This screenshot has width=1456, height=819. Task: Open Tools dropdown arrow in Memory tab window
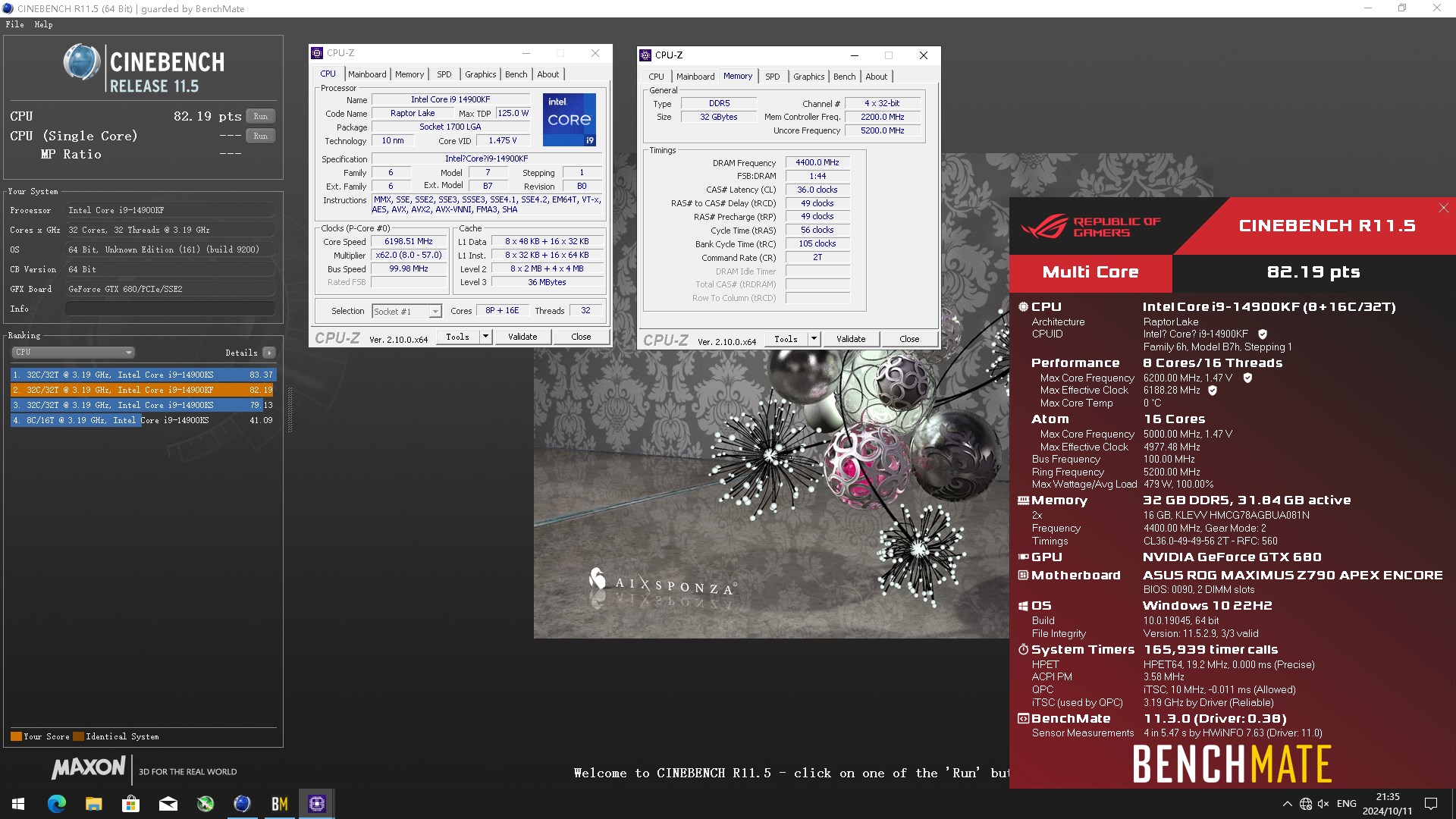click(814, 339)
